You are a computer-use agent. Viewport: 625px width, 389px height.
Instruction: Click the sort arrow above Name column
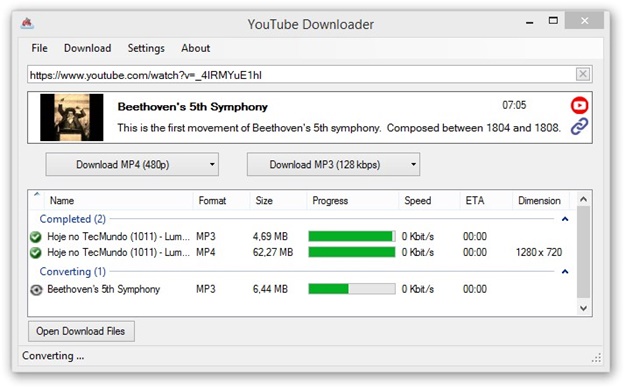(37, 194)
